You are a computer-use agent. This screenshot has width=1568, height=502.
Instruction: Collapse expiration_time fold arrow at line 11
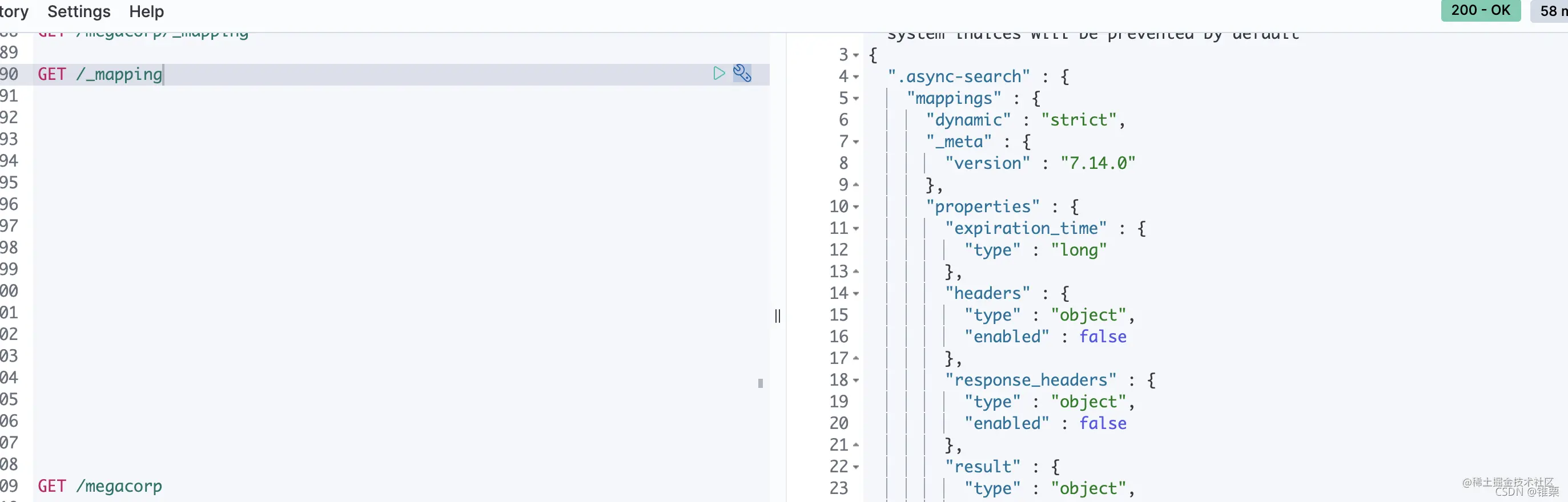coord(856,229)
